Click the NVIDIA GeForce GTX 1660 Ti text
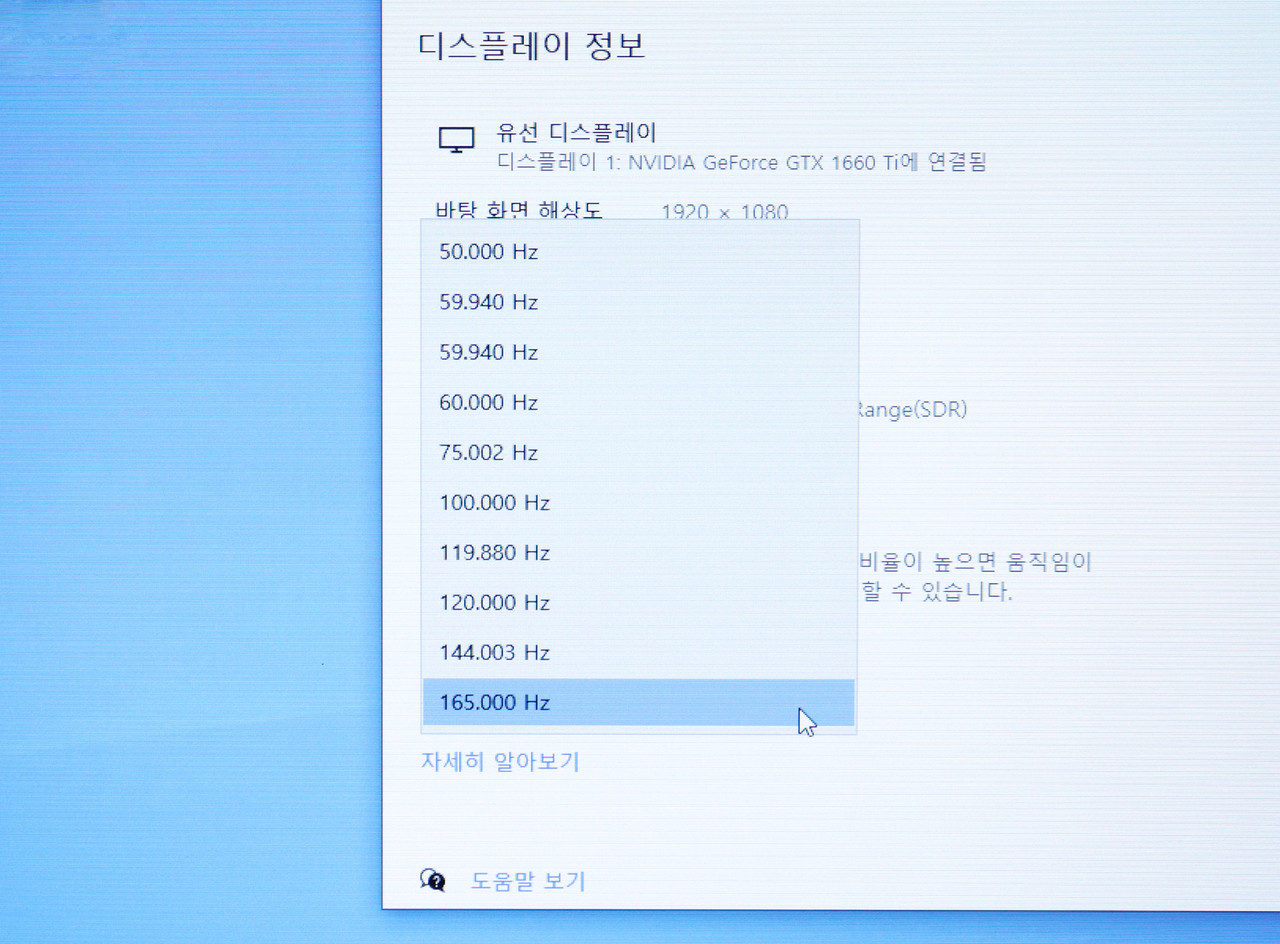This screenshot has width=1280, height=944. 780,162
